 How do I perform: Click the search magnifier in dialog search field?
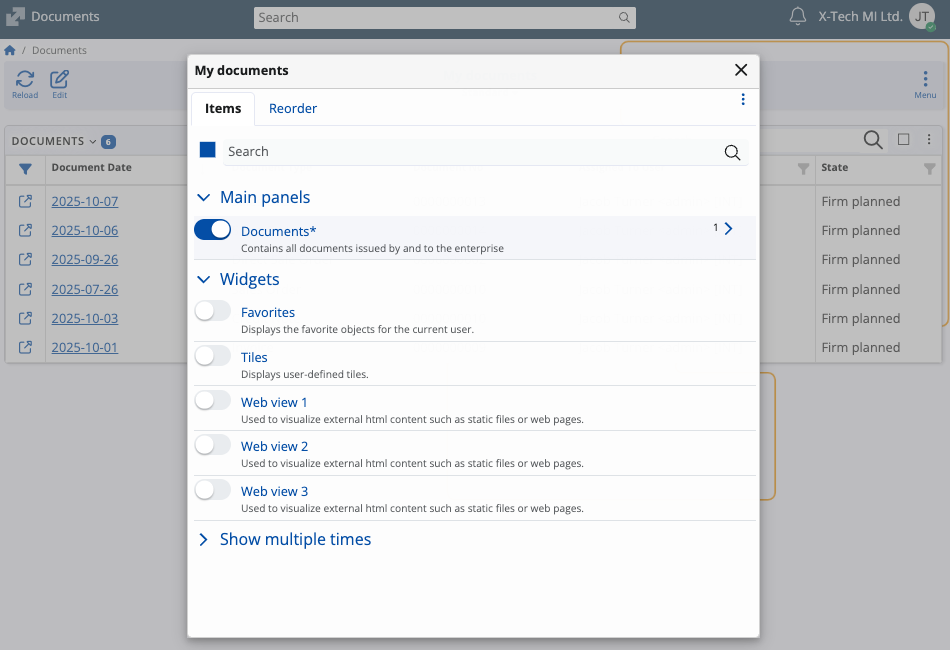[x=732, y=152]
